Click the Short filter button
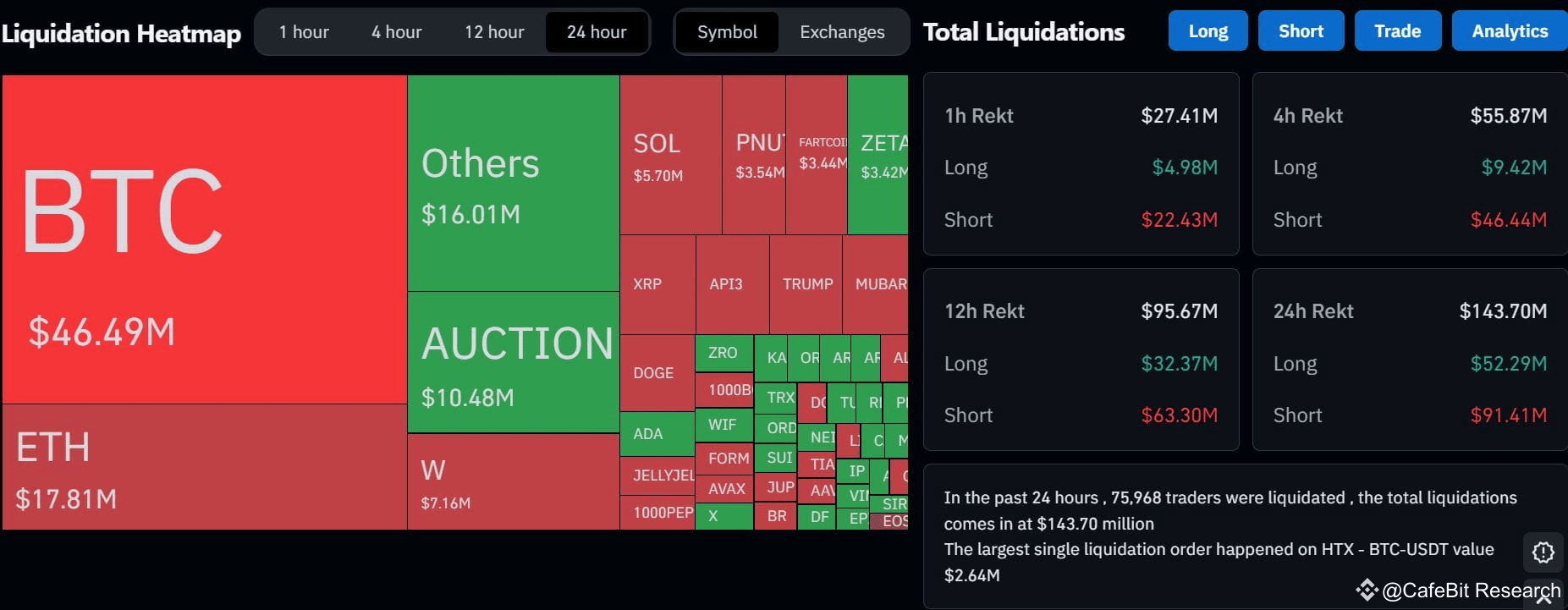The image size is (1568, 610). tap(1301, 30)
